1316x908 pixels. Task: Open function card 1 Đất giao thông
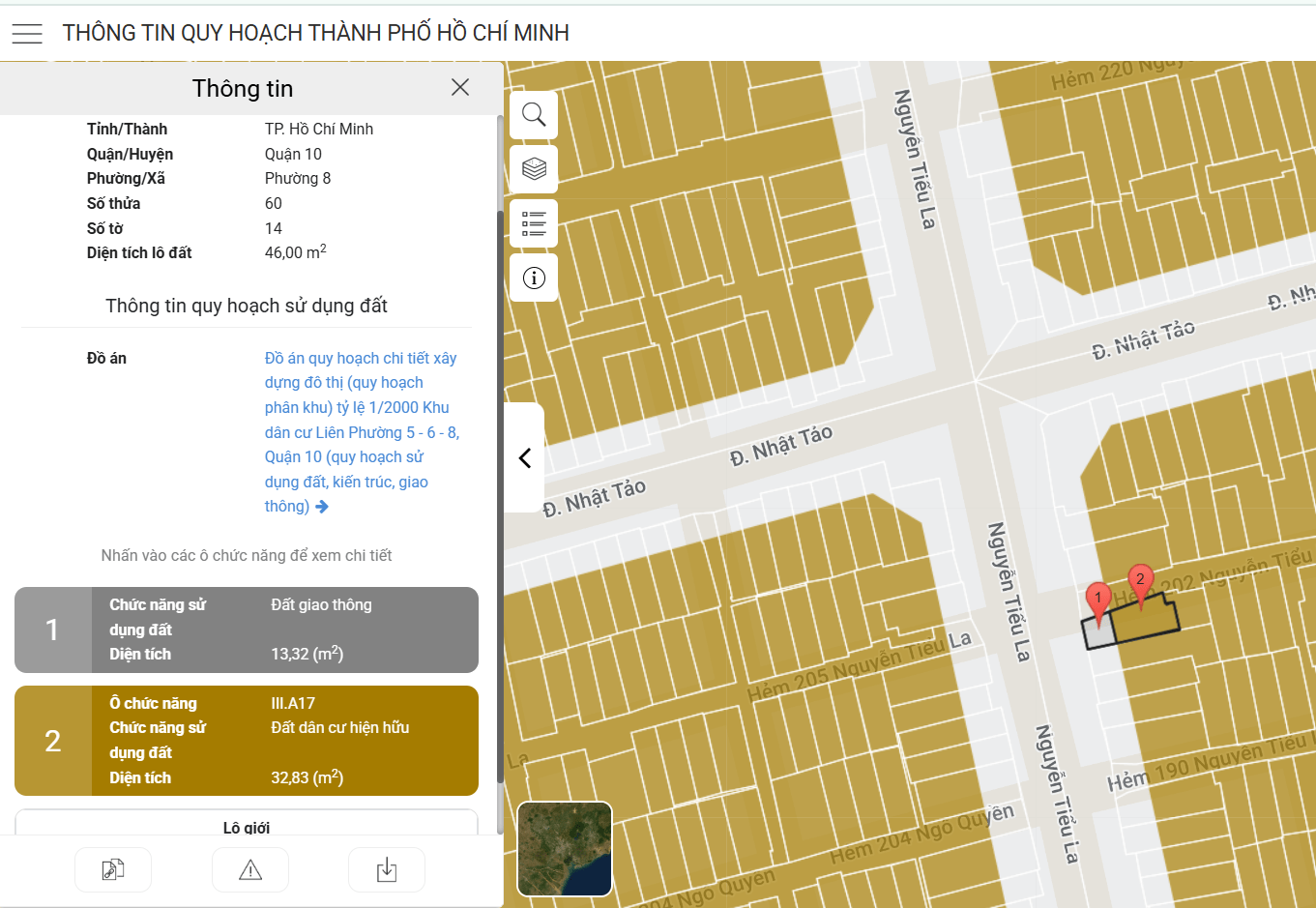coord(247,630)
